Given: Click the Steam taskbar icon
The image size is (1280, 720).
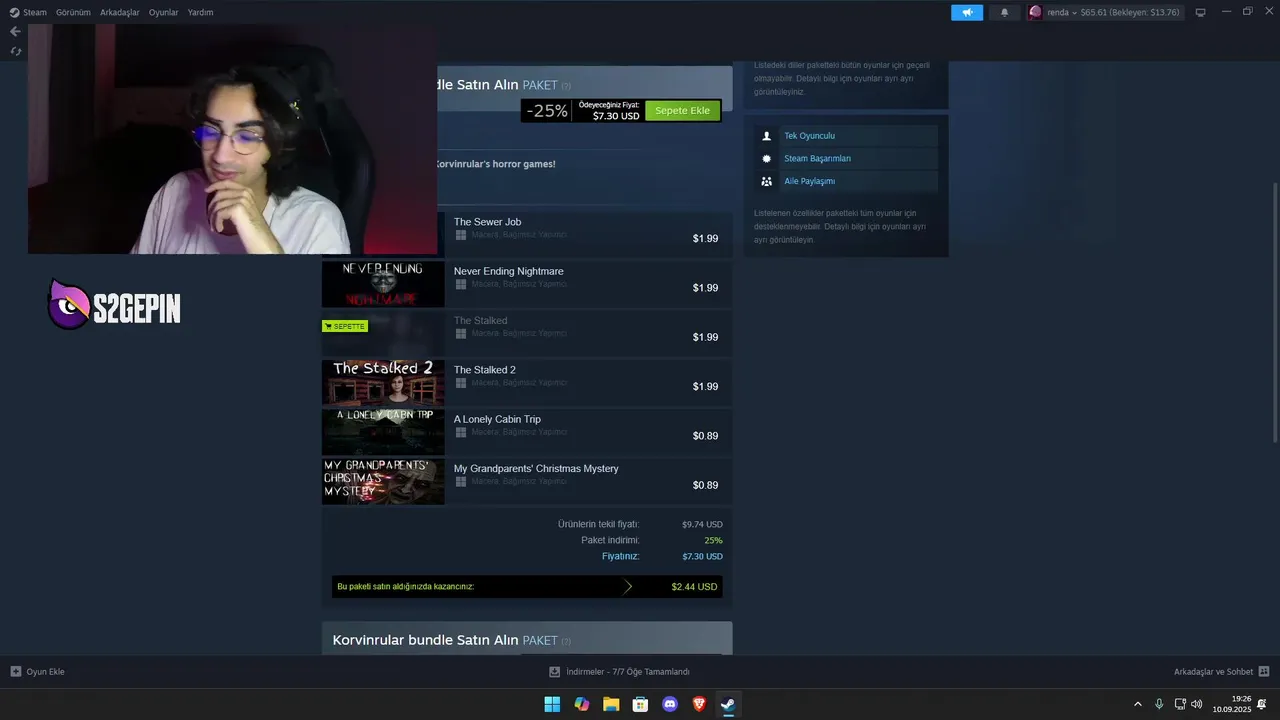Looking at the screenshot, I should click(x=728, y=704).
